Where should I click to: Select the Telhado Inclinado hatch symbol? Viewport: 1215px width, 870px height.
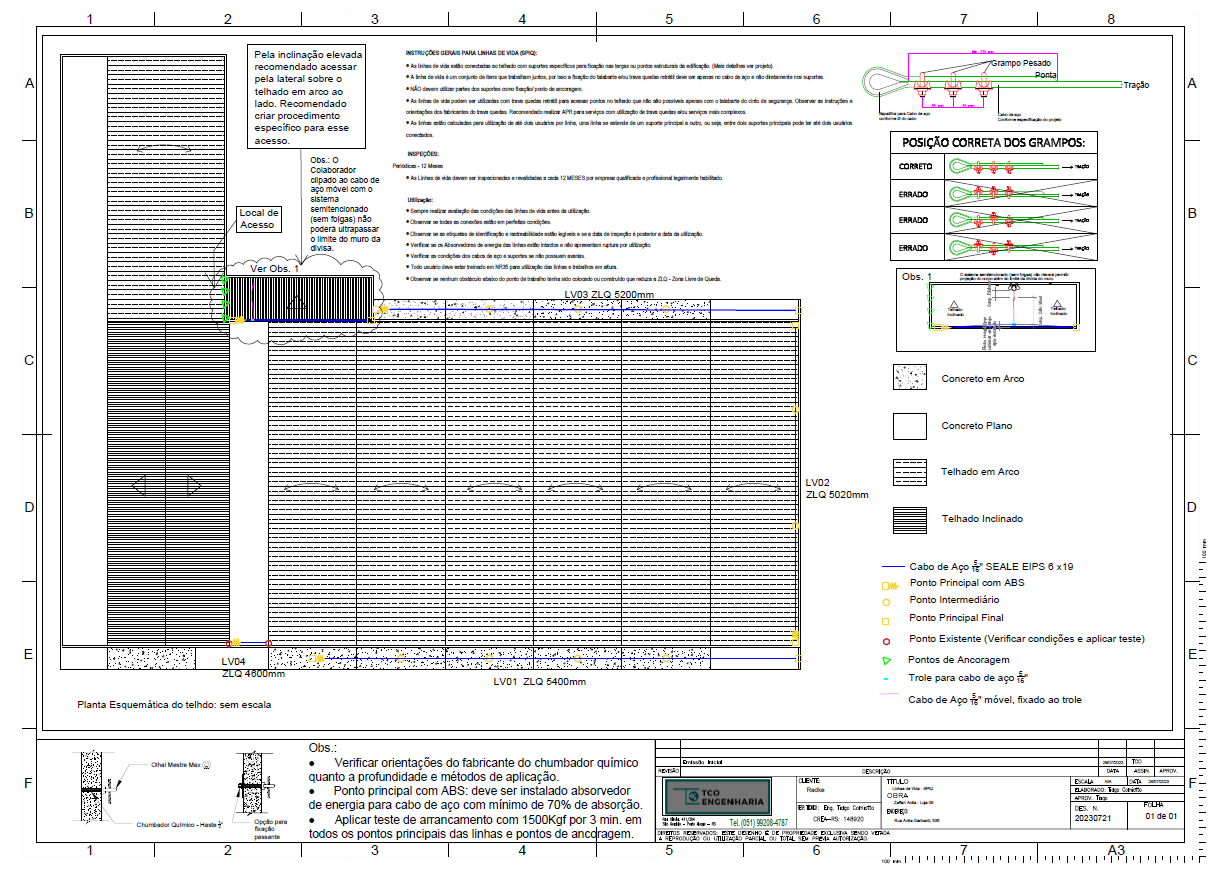point(909,519)
